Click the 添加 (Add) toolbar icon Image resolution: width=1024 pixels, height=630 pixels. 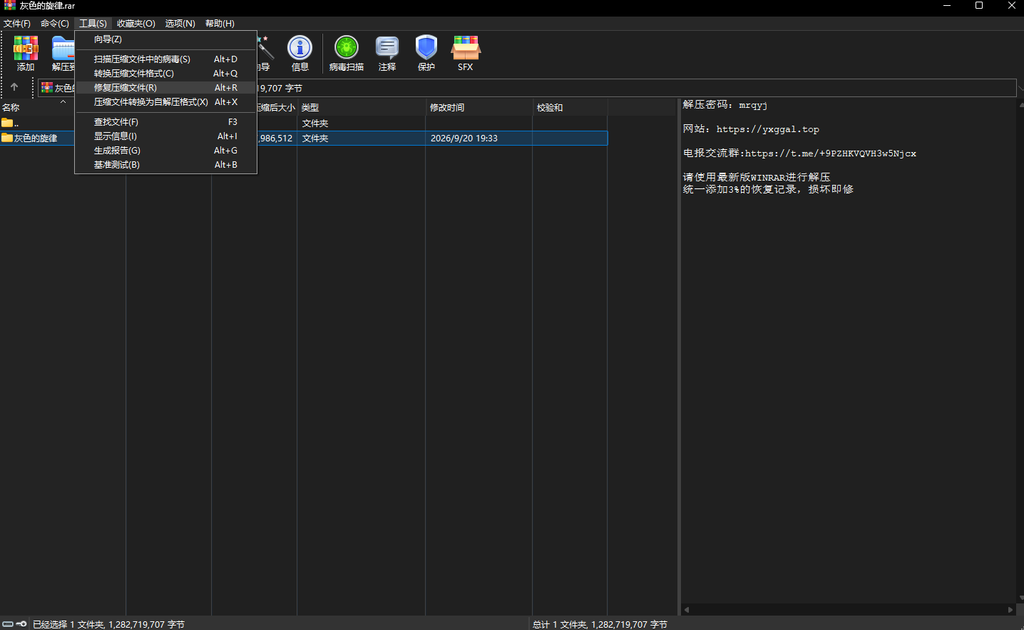click(25, 53)
